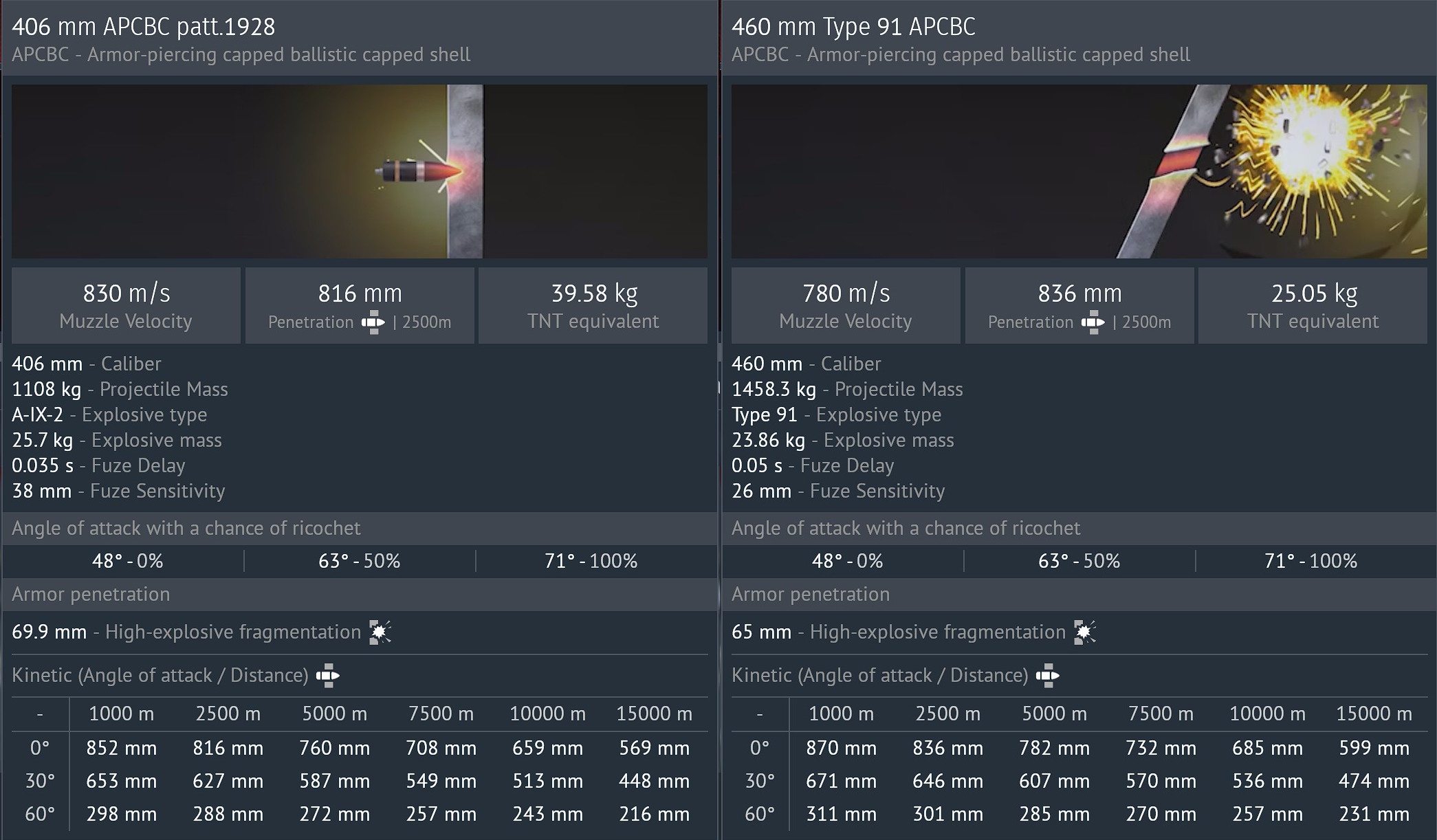Click the "216 mm" table cell

click(655, 814)
